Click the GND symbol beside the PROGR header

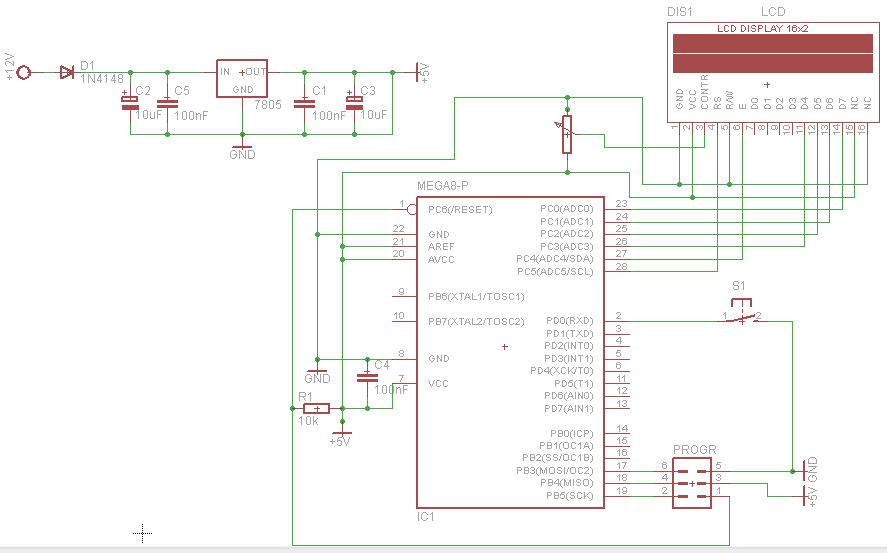pyautogui.click(x=810, y=470)
